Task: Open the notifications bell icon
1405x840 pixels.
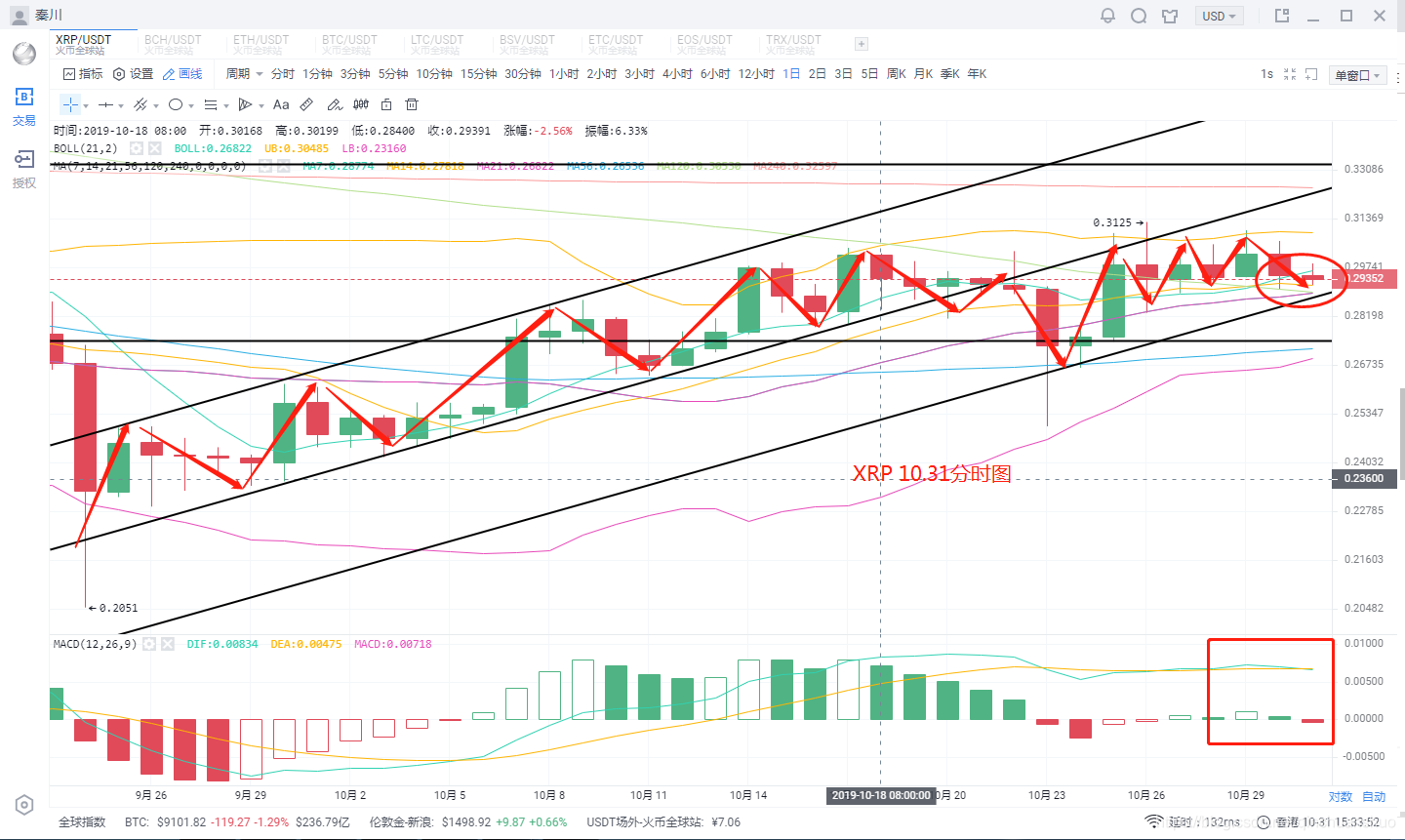Action: click(1107, 16)
